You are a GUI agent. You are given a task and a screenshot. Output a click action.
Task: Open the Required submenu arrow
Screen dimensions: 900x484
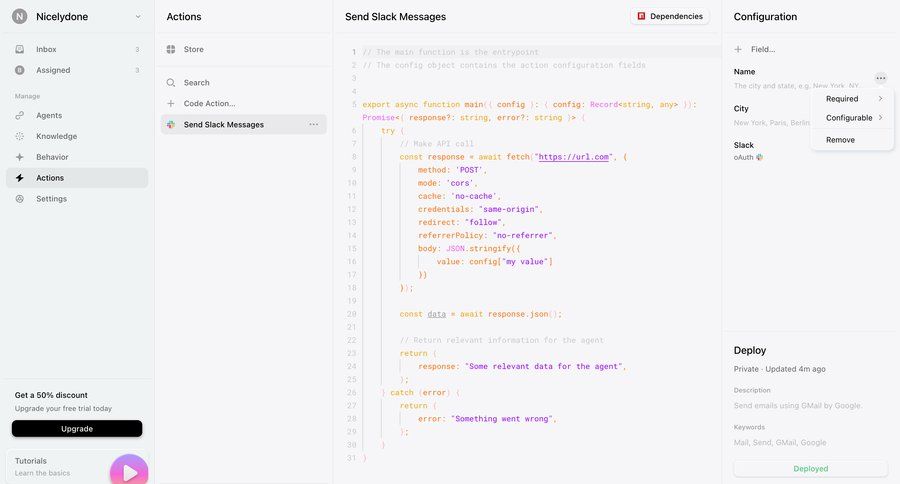coord(880,99)
